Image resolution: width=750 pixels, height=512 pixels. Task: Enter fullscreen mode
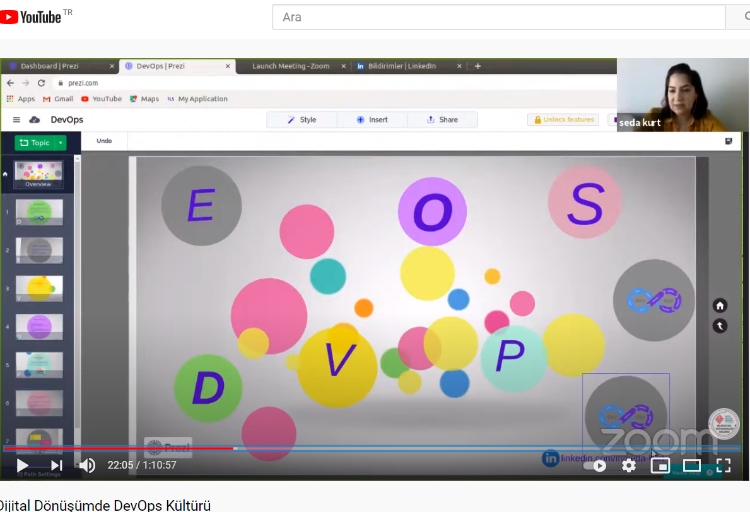[723, 465]
